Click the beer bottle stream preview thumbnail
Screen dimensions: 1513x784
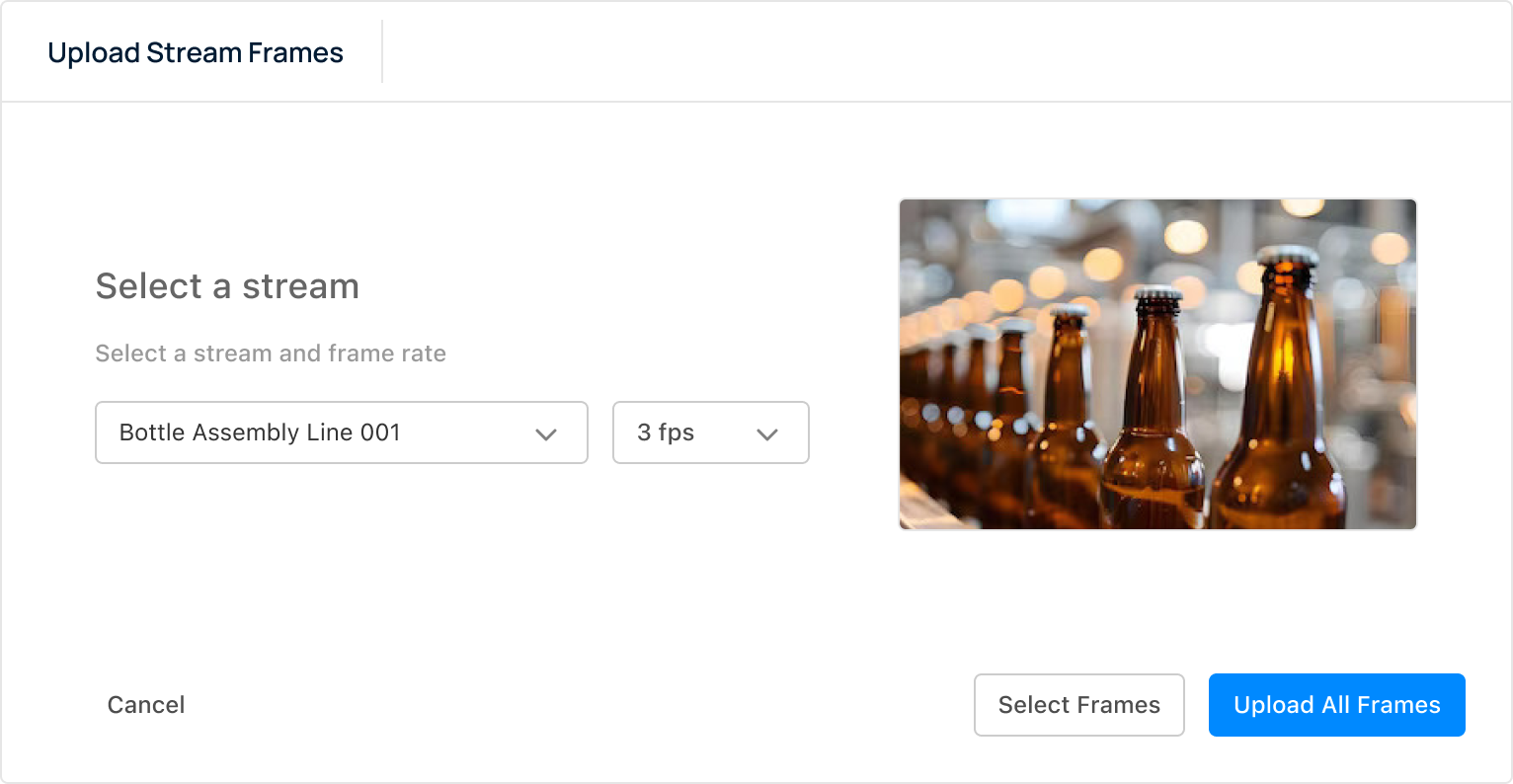click(1157, 364)
